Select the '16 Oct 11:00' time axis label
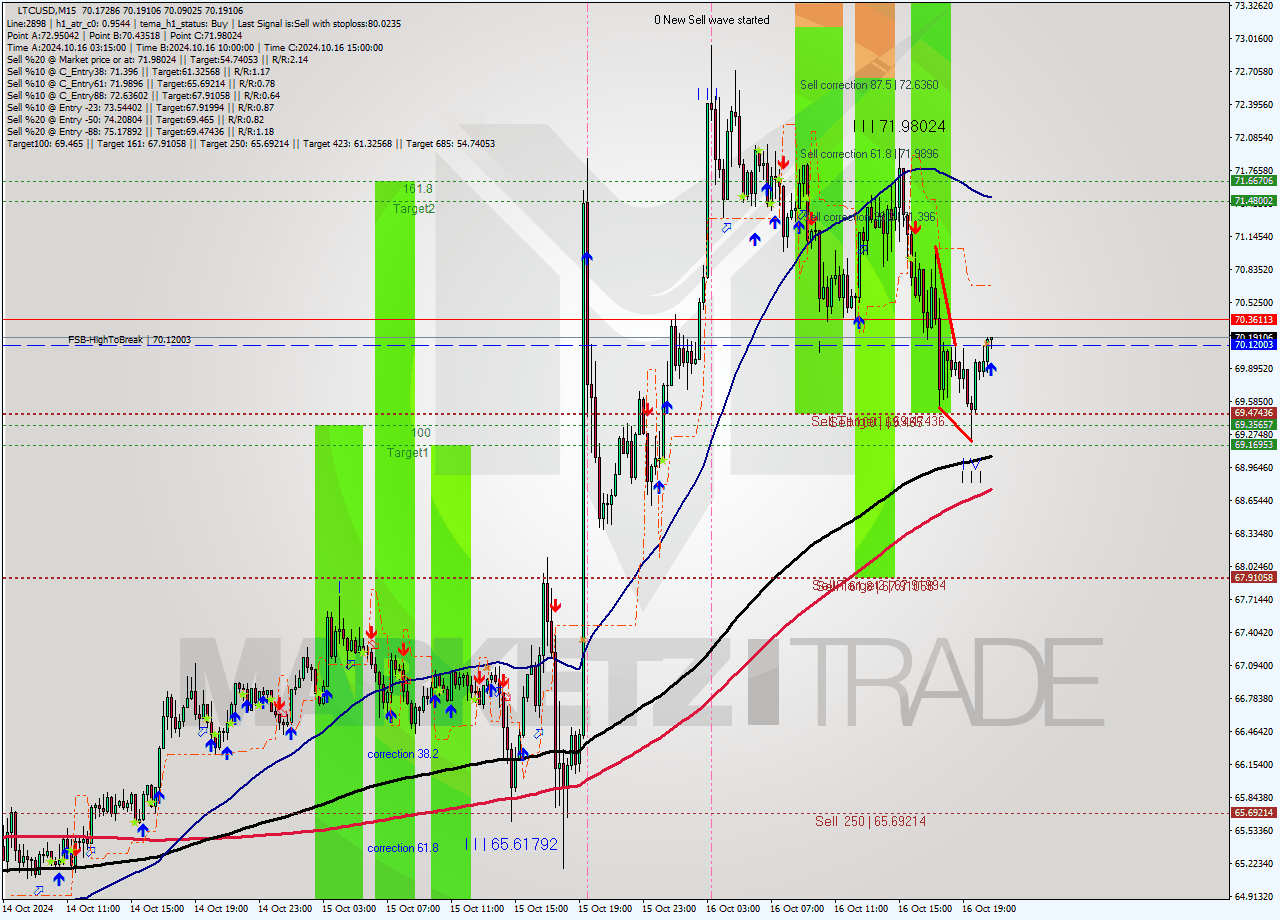This screenshot has height=920, width=1280. click(x=861, y=909)
